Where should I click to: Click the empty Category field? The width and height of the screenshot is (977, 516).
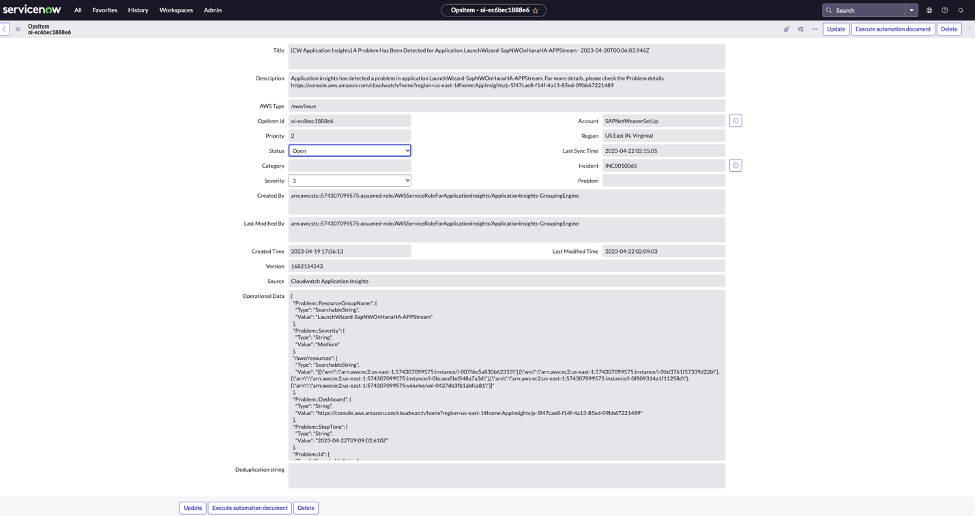[x=350, y=166]
